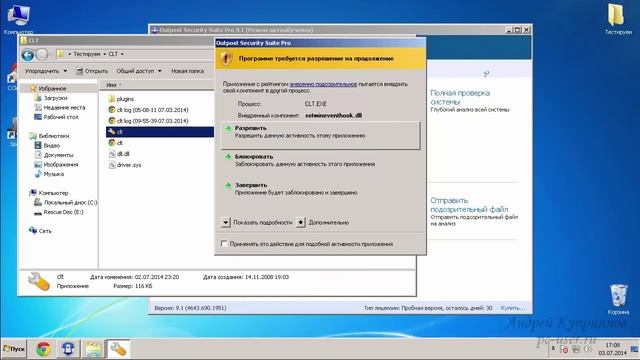Expand Показать подробности arrow
The width and height of the screenshot is (640, 360).
click(x=226, y=222)
